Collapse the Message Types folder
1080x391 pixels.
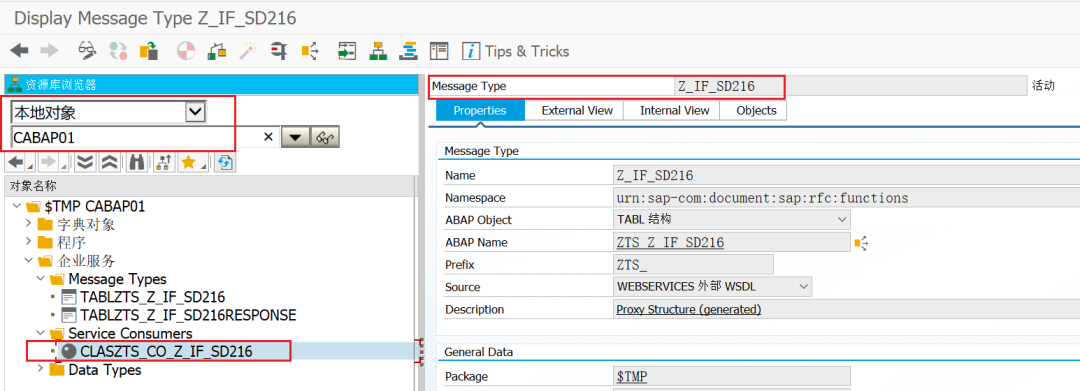41,279
